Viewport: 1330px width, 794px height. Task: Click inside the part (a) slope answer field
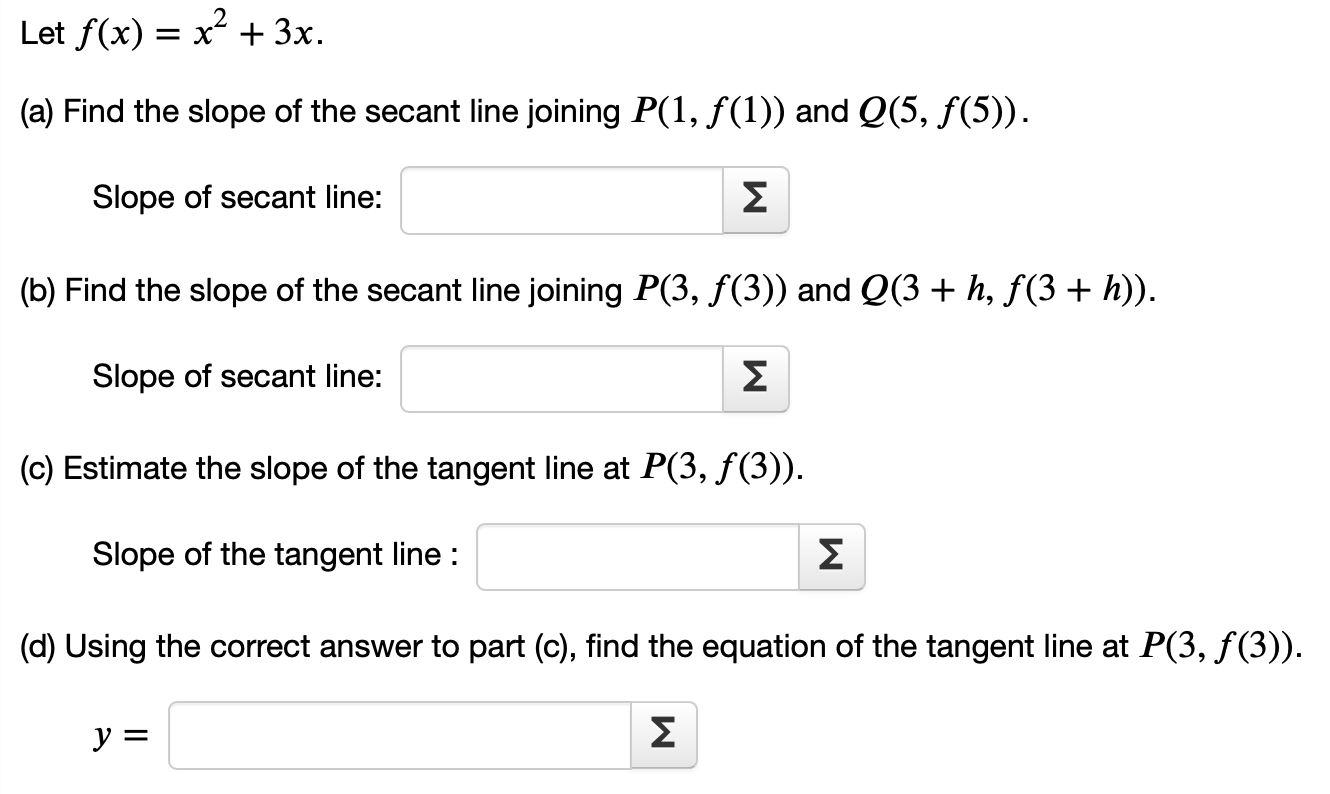pos(560,200)
